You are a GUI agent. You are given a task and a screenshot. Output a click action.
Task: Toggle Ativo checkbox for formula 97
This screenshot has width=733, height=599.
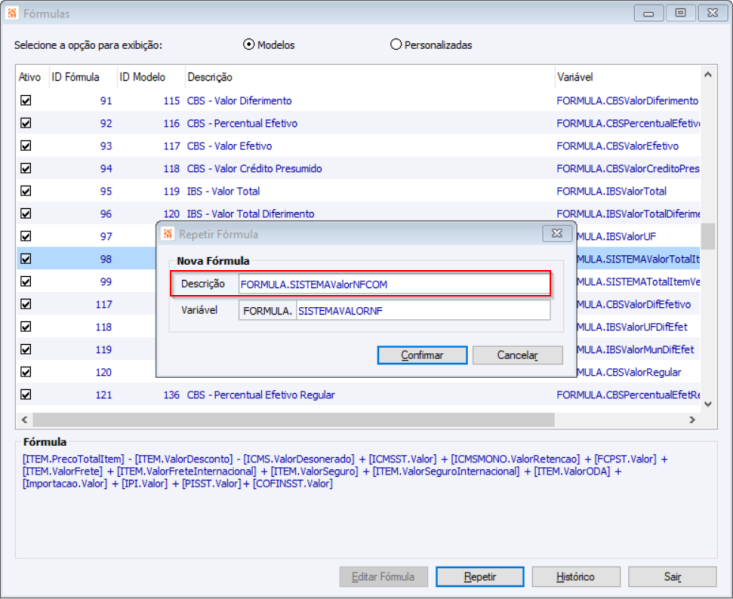[26, 236]
